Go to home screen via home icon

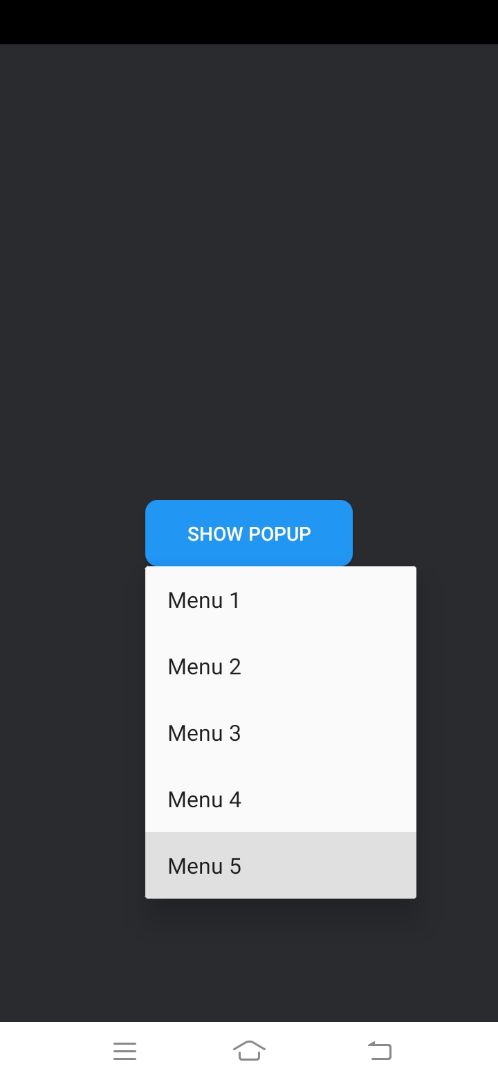[249, 1050]
